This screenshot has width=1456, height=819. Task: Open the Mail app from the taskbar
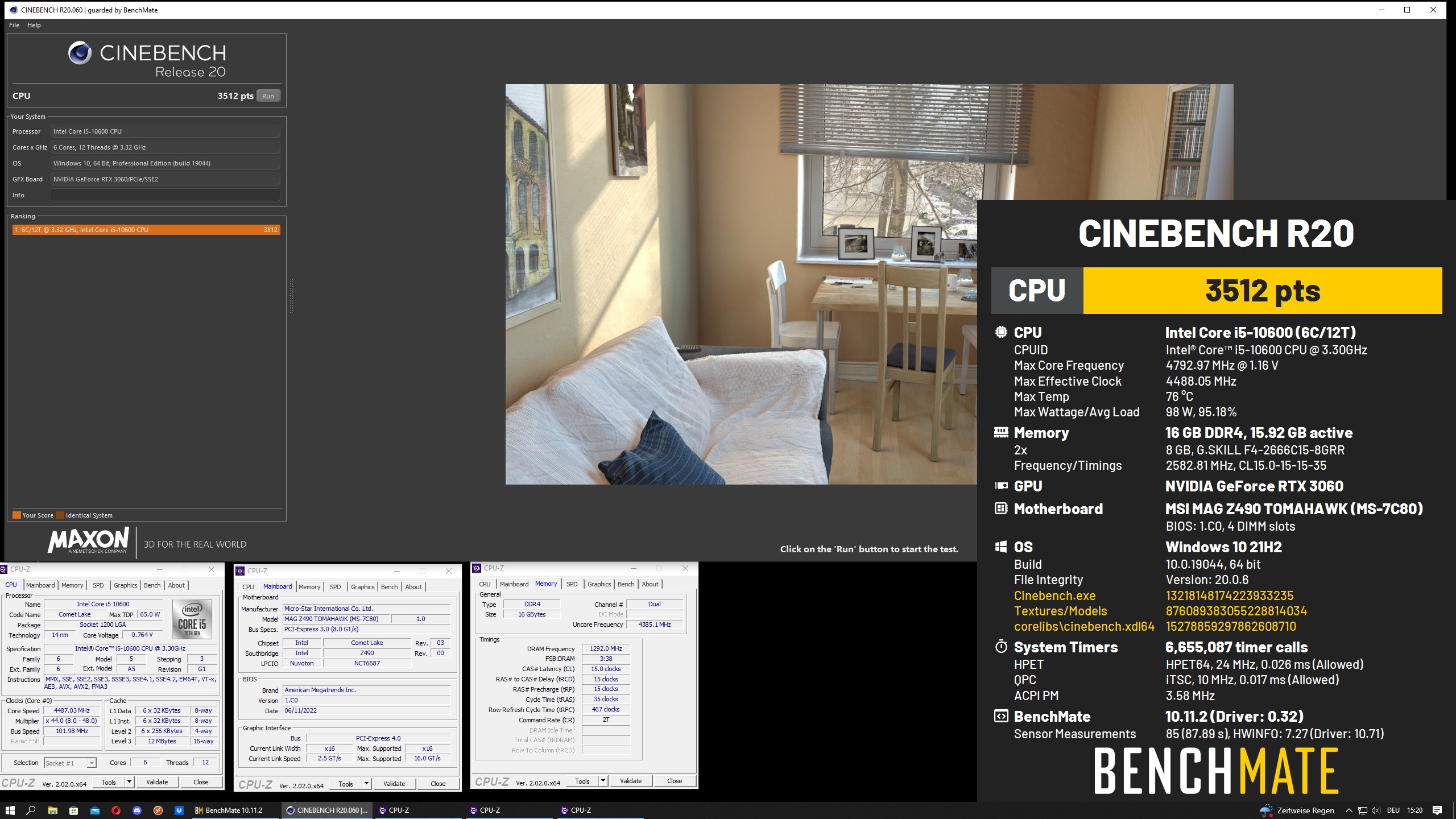94,810
